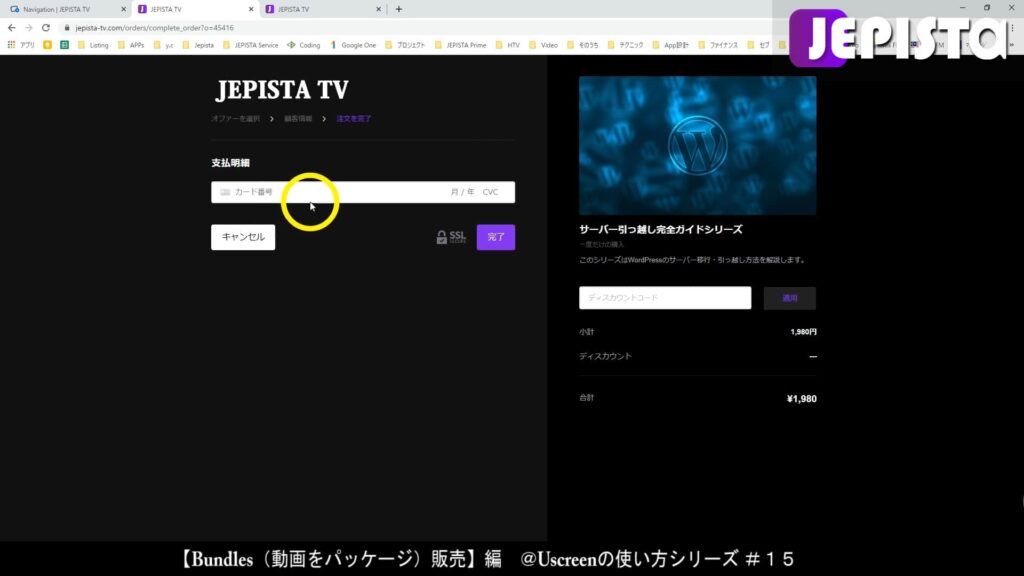Screen dimensions: 1024x576
Task: Open the そのうち bookmark folder
Action: tap(583, 45)
